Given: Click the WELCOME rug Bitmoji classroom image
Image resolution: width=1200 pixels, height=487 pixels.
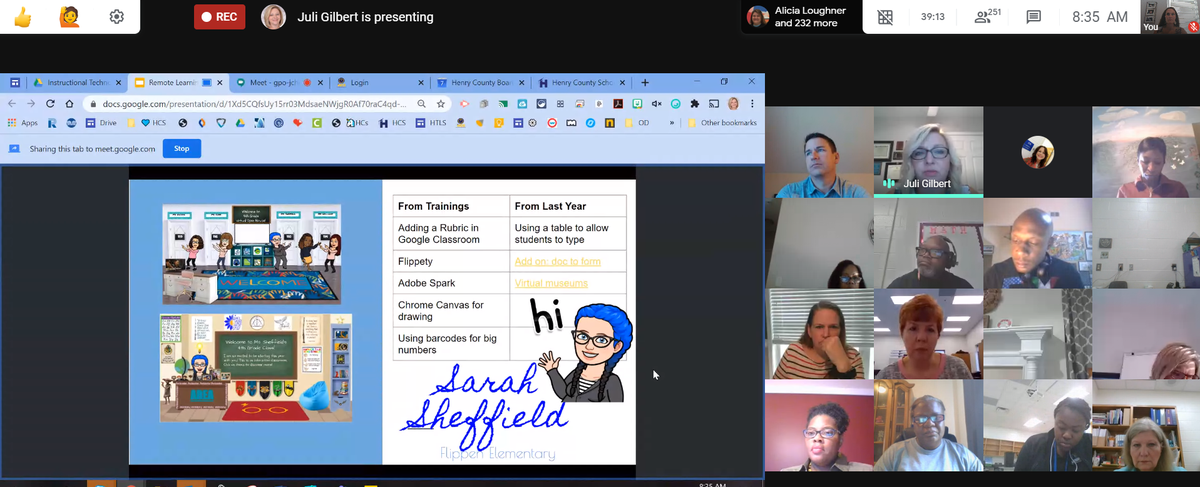Looking at the screenshot, I should 251,254.
